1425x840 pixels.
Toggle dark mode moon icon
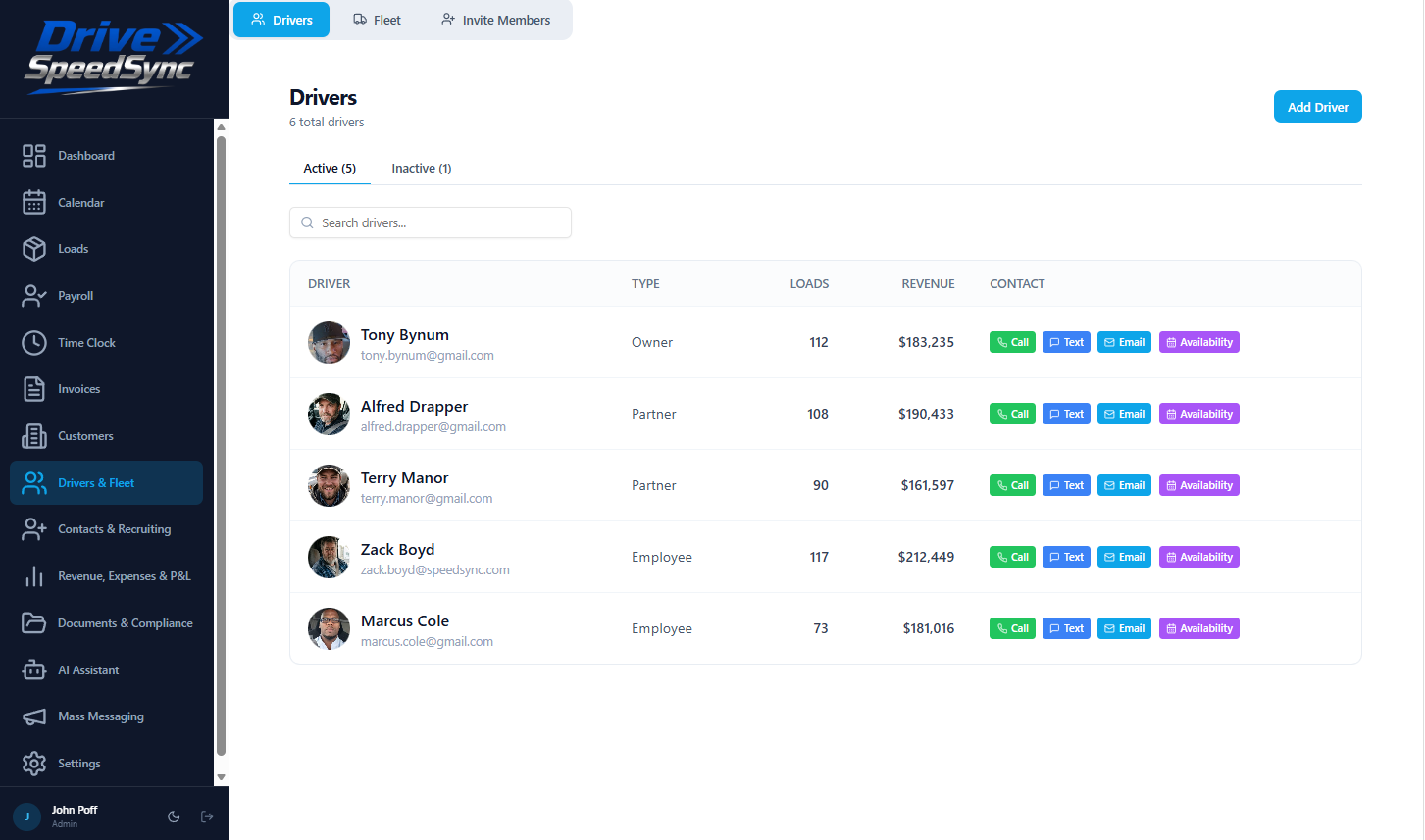[x=174, y=816]
